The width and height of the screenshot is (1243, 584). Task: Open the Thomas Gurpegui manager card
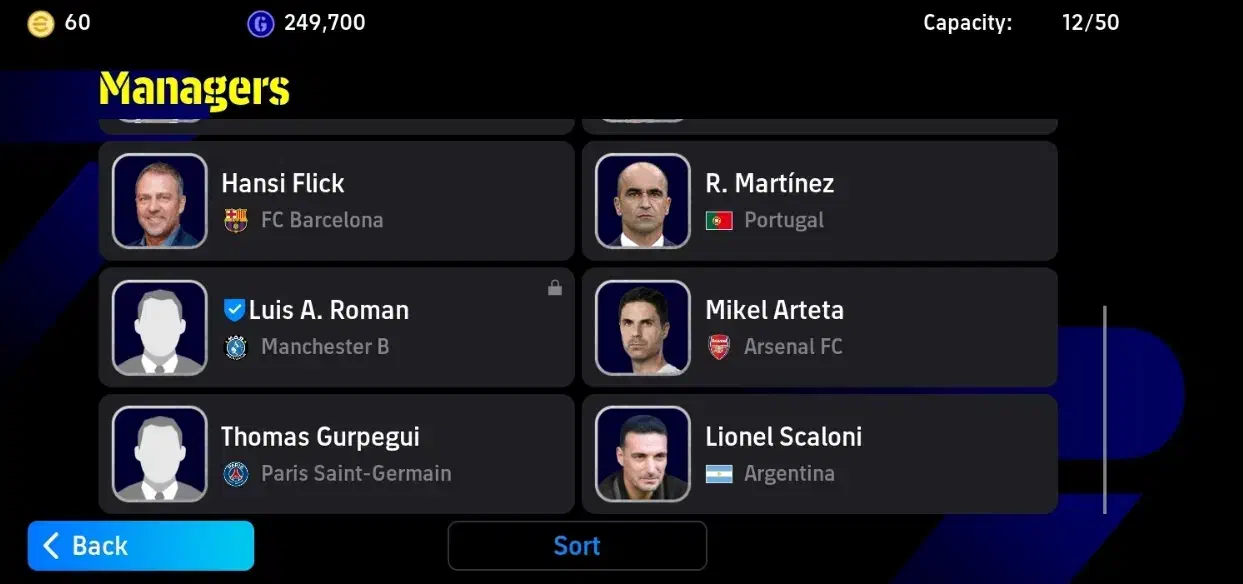click(337, 454)
